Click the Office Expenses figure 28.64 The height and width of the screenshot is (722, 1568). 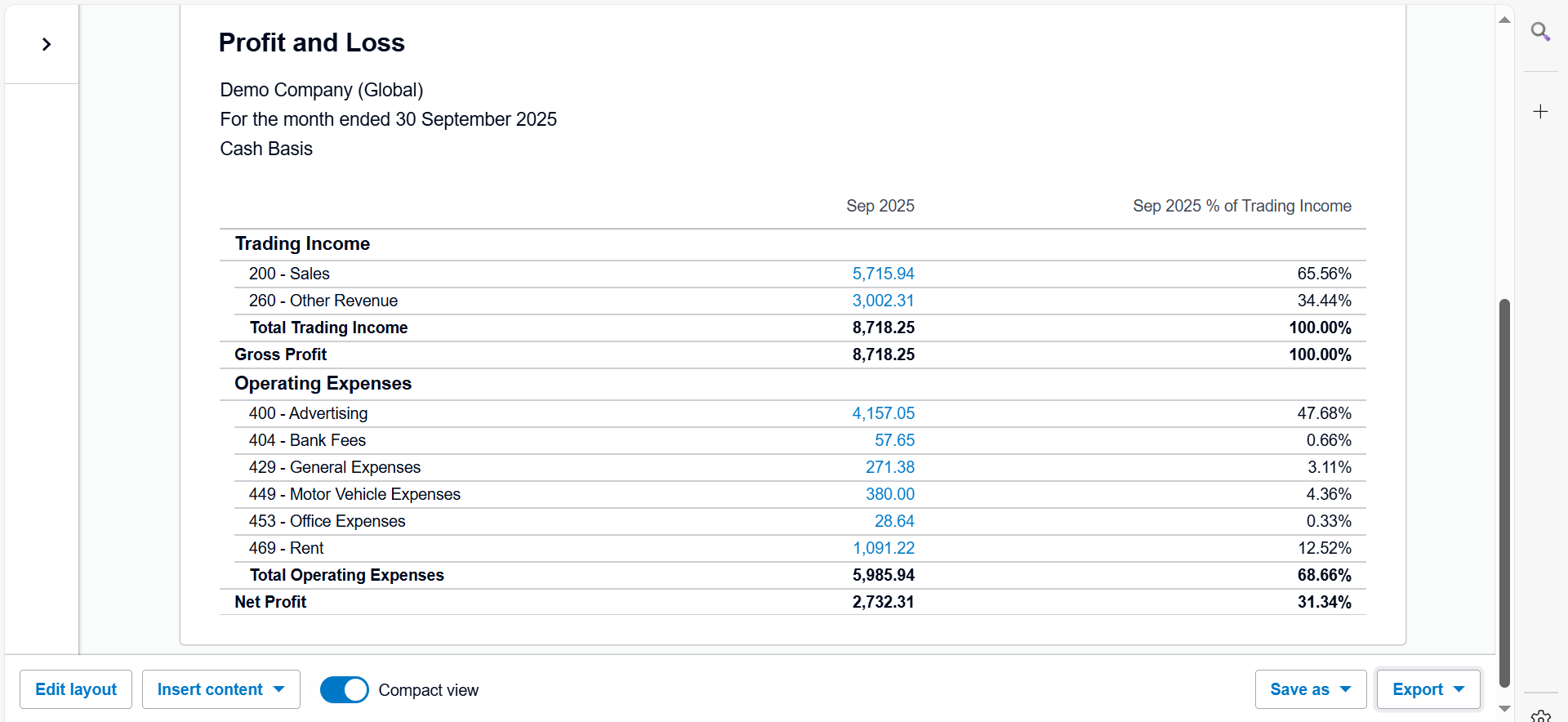point(894,521)
